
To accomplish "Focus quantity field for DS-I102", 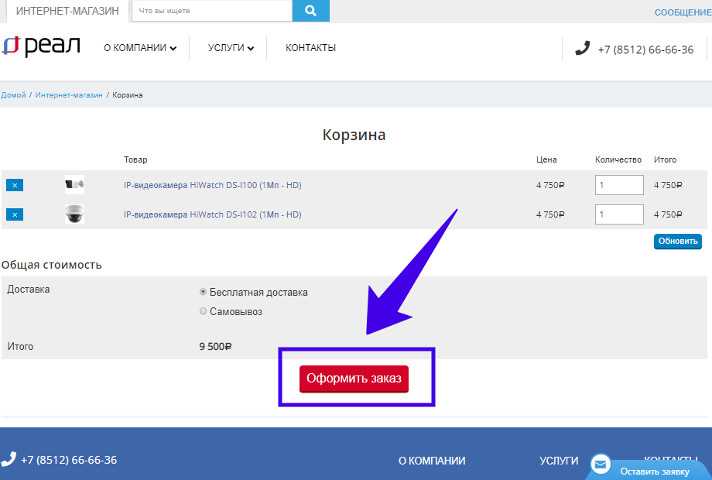I will point(619,214).
